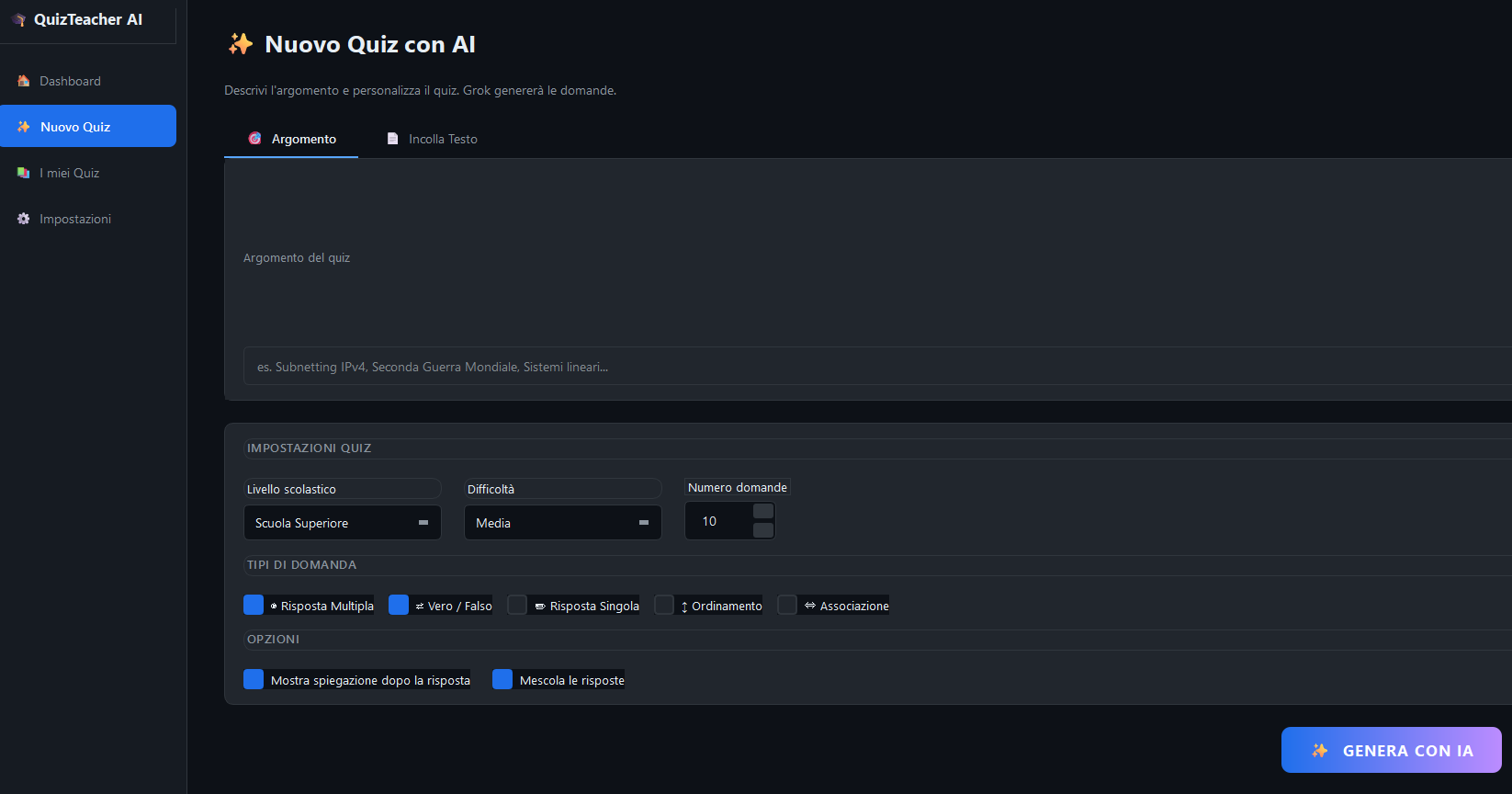
Task: Click the Vero / Falso label
Action: 459,606
